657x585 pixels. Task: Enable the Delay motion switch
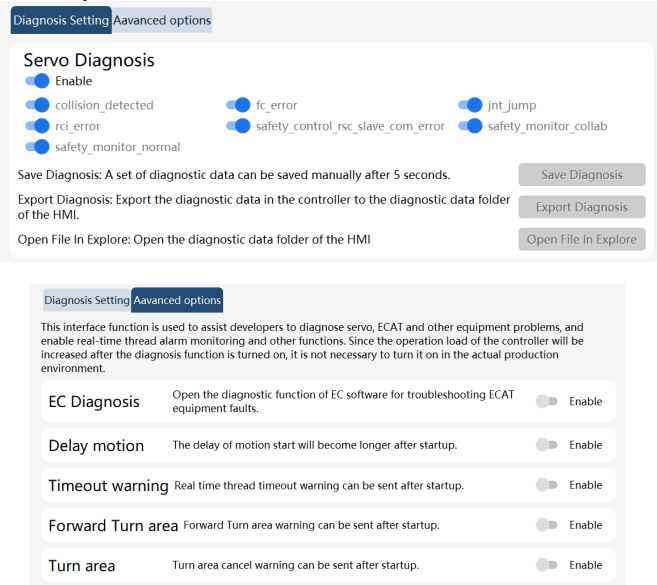tap(547, 445)
